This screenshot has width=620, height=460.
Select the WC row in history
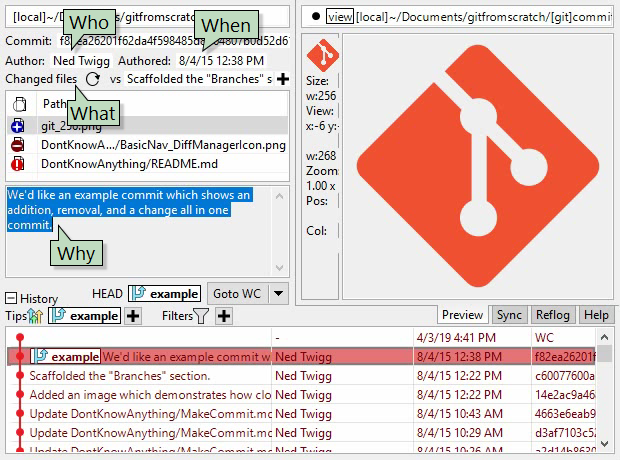pyautogui.click(x=301, y=337)
